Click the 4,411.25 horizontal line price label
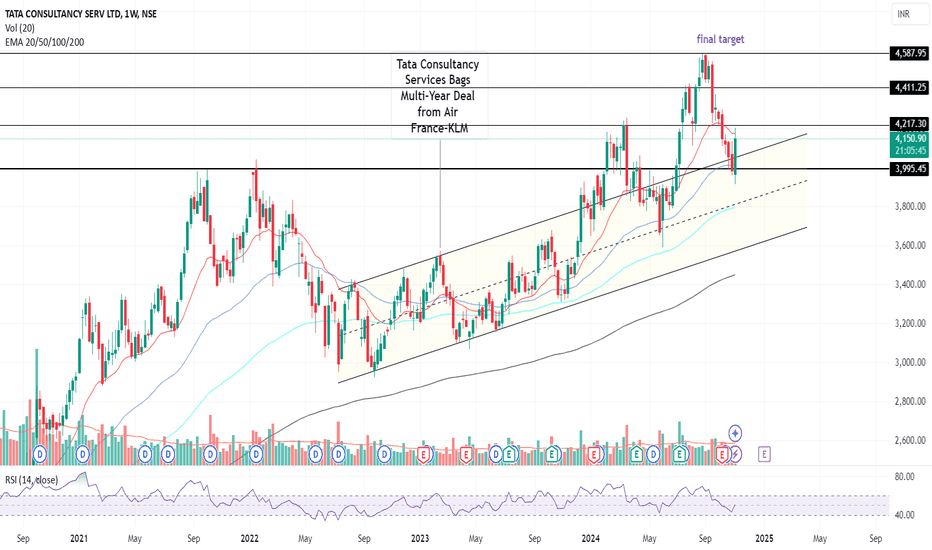The height and width of the screenshot is (550, 932). pyautogui.click(x=909, y=87)
